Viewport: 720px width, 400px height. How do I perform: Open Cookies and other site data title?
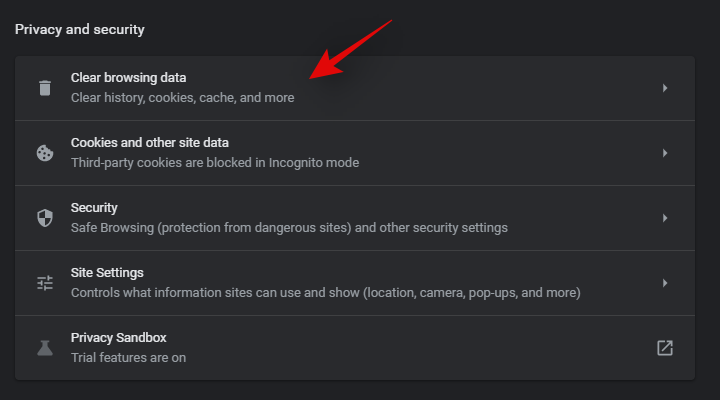(149, 143)
